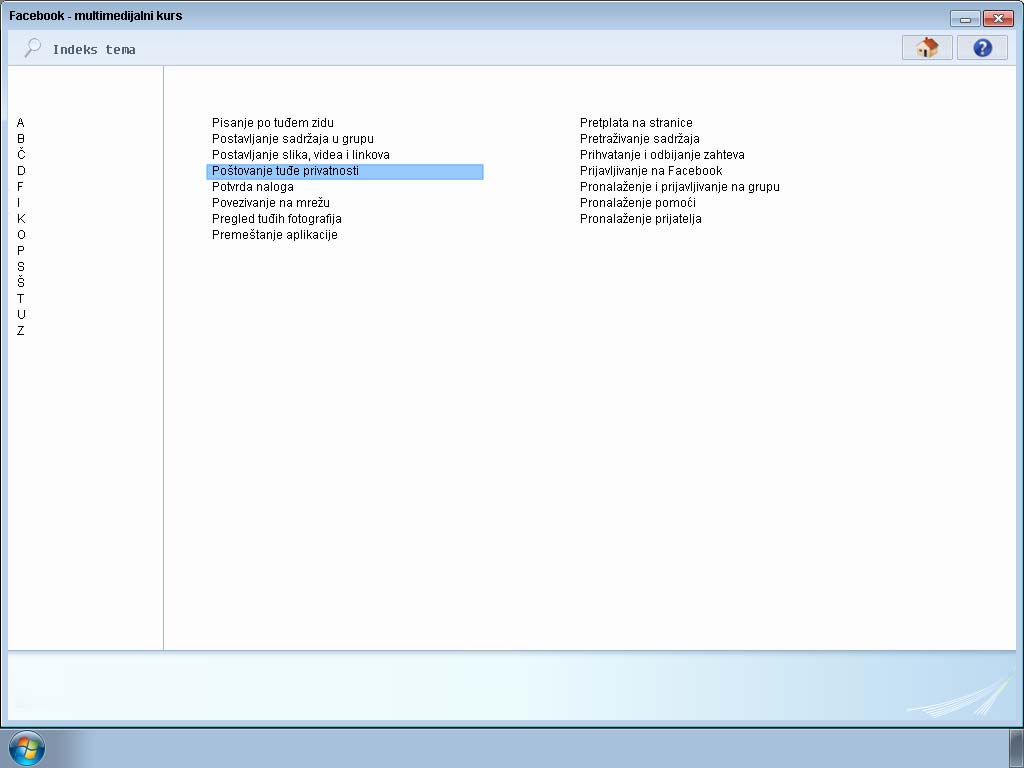Select highlighted Poštovanje tuđe privatnosti topic
Screen dimensions: 1024x768
[x=285, y=171]
